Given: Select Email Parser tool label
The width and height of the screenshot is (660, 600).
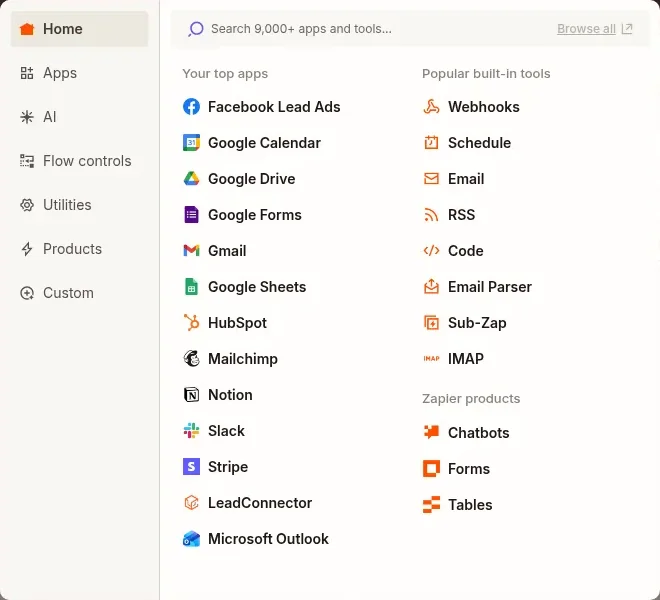Looking at the screenshot, I should click(x=490, y=287).
